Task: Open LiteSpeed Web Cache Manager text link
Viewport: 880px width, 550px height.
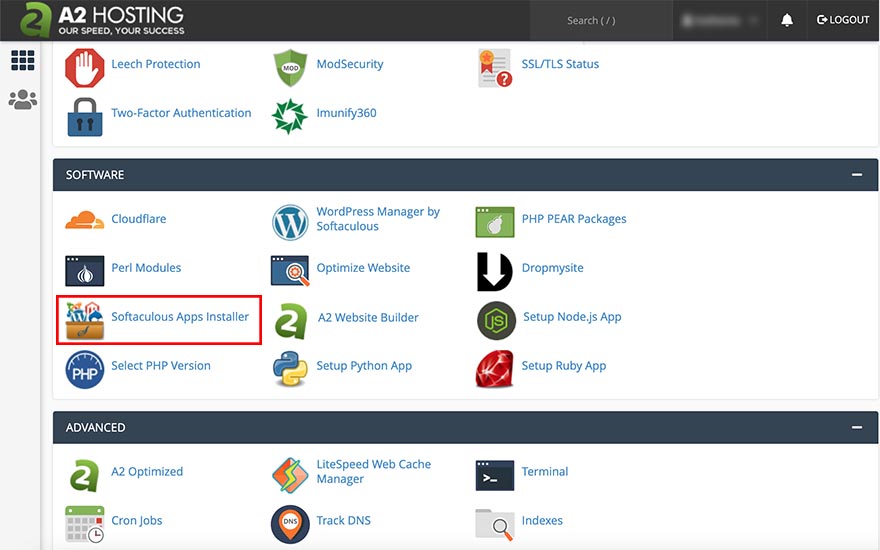Action: [x=374, y=471]
